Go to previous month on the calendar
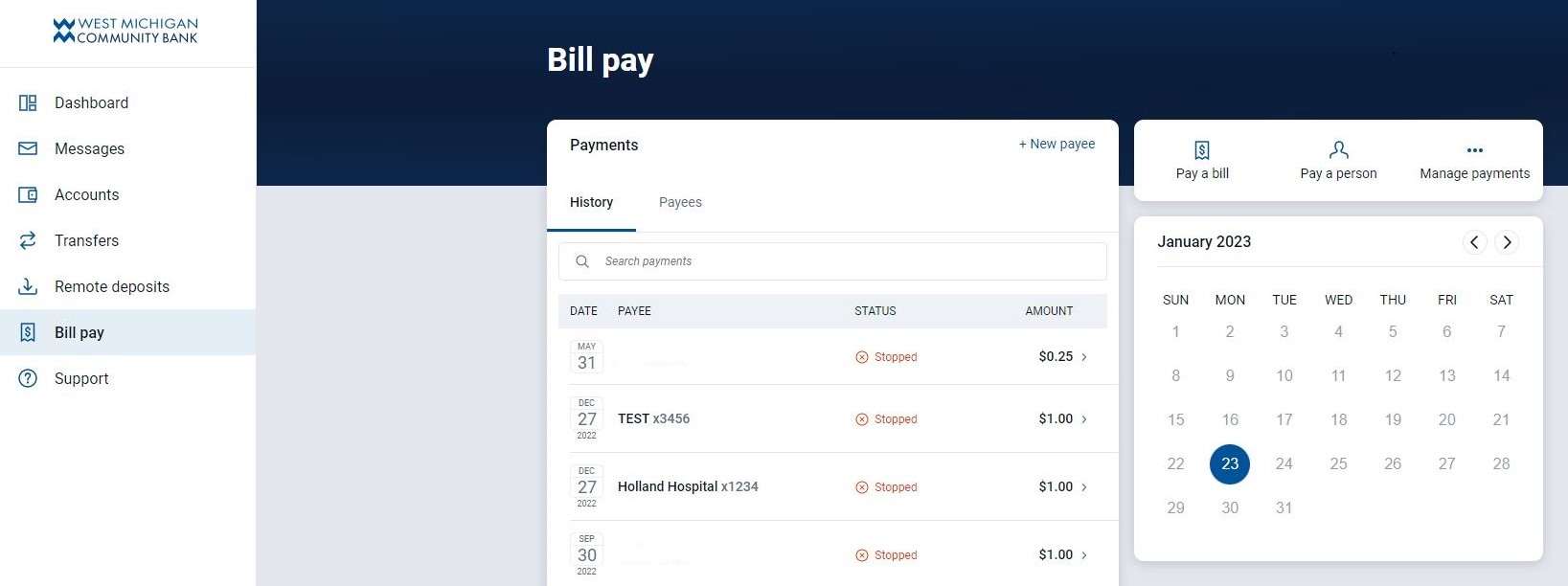1568x586 pixels. pyautogui.click(x=1474, y=242)
